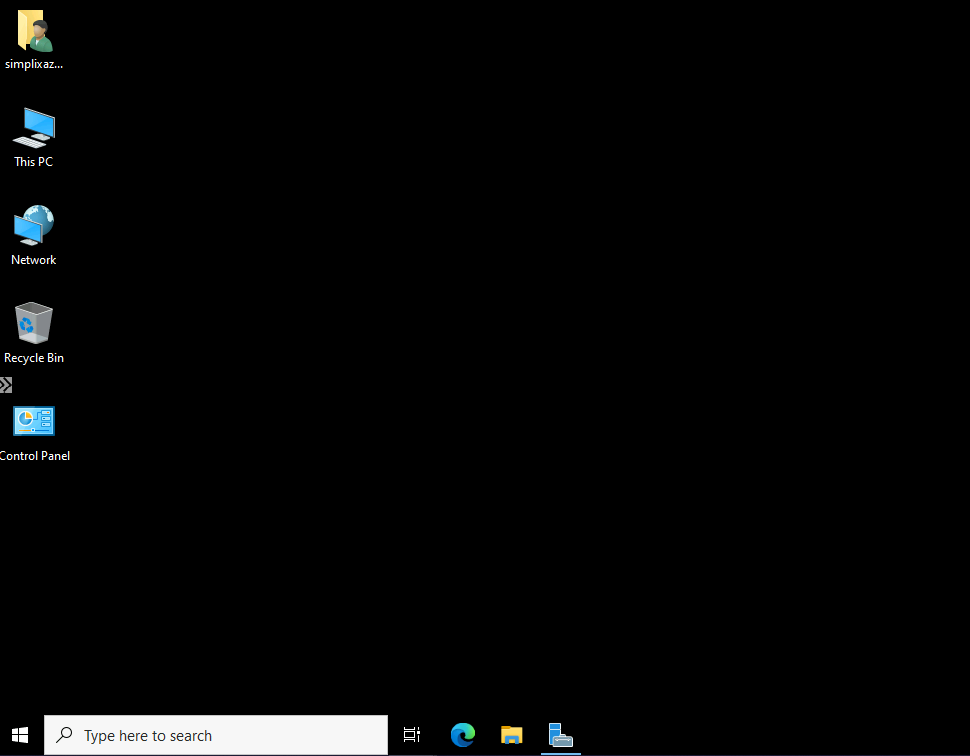Select the Control Panel desktop icon
Viewport: 970px width, 756px height.
click(x=34, y=422)
